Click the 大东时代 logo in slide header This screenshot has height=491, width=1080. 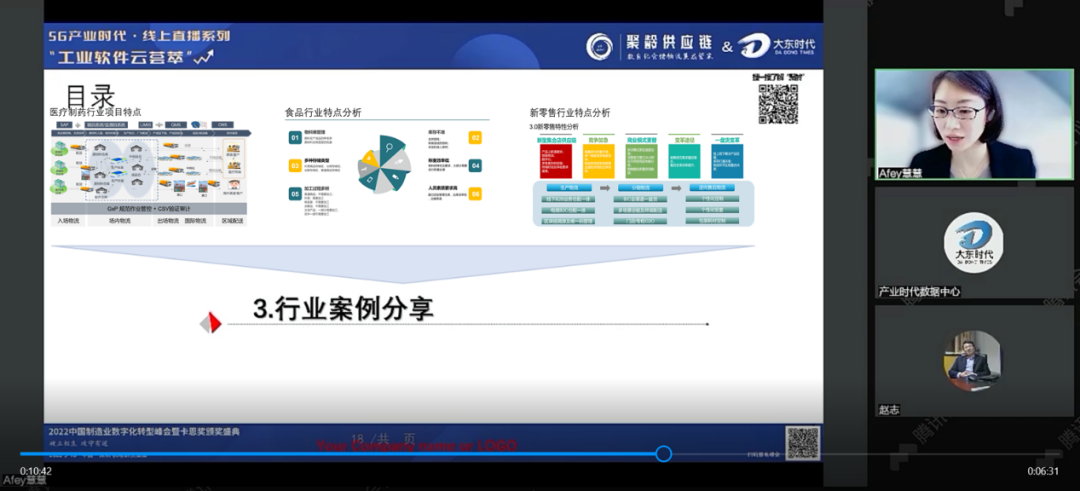(776, 46)
